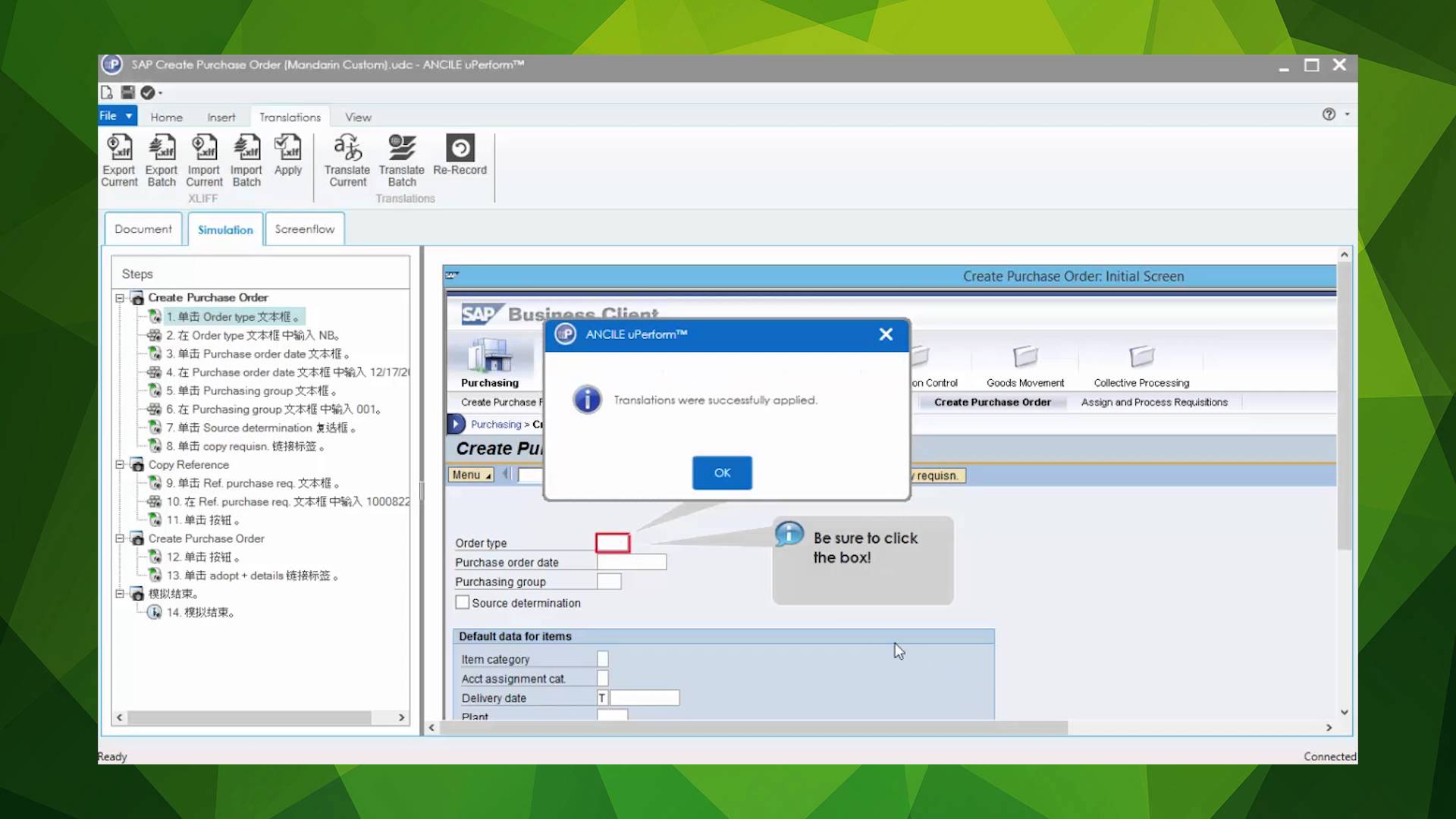Click the Order type input field

pyautogui.click(x=613, y=543)
